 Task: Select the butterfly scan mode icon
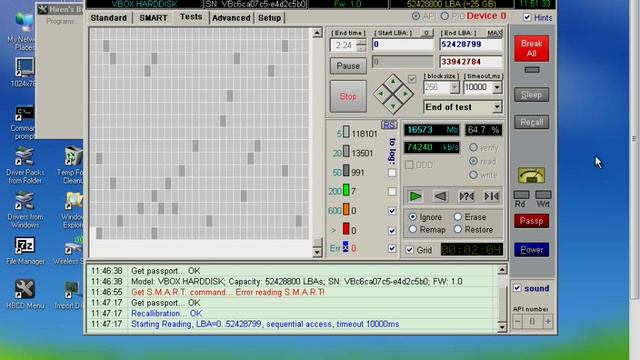coord(491,196)
